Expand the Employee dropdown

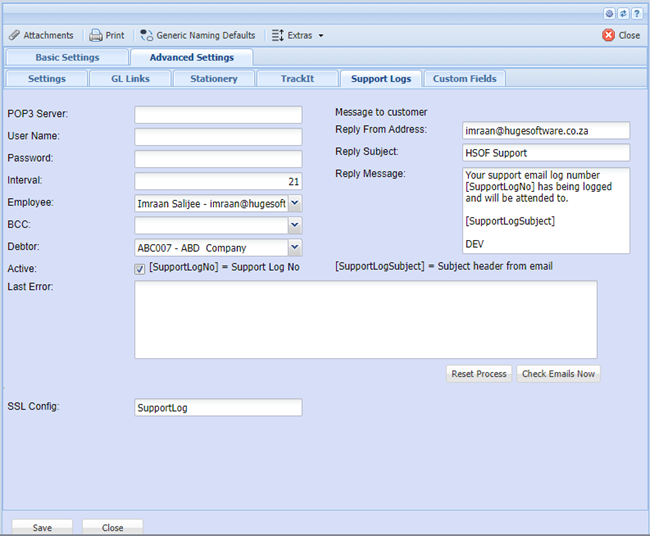pos(294,203)
